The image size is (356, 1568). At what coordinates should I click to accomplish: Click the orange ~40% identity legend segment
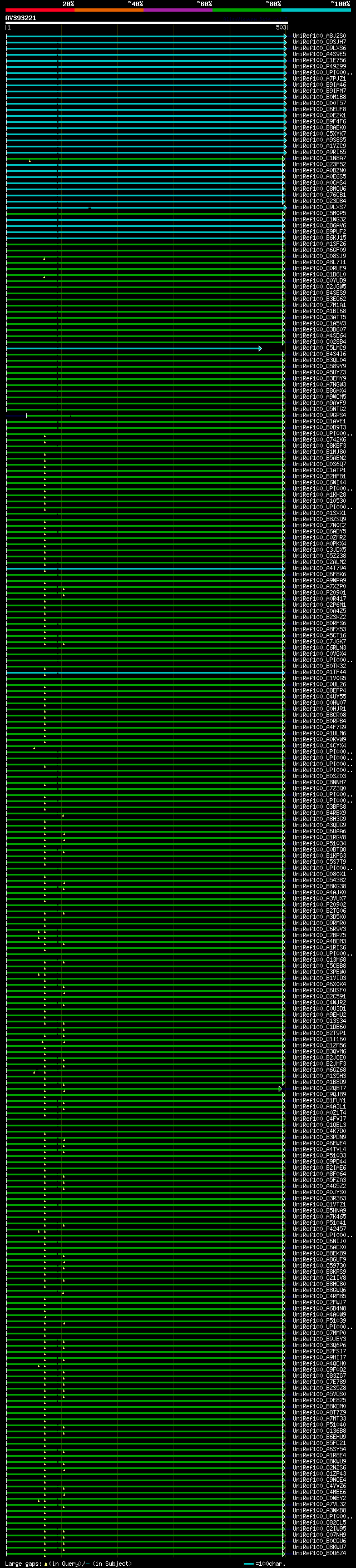[x=110, y=10]
